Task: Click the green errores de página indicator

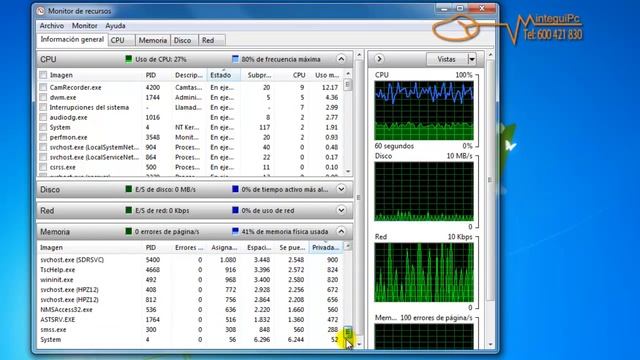Action: 129,231
